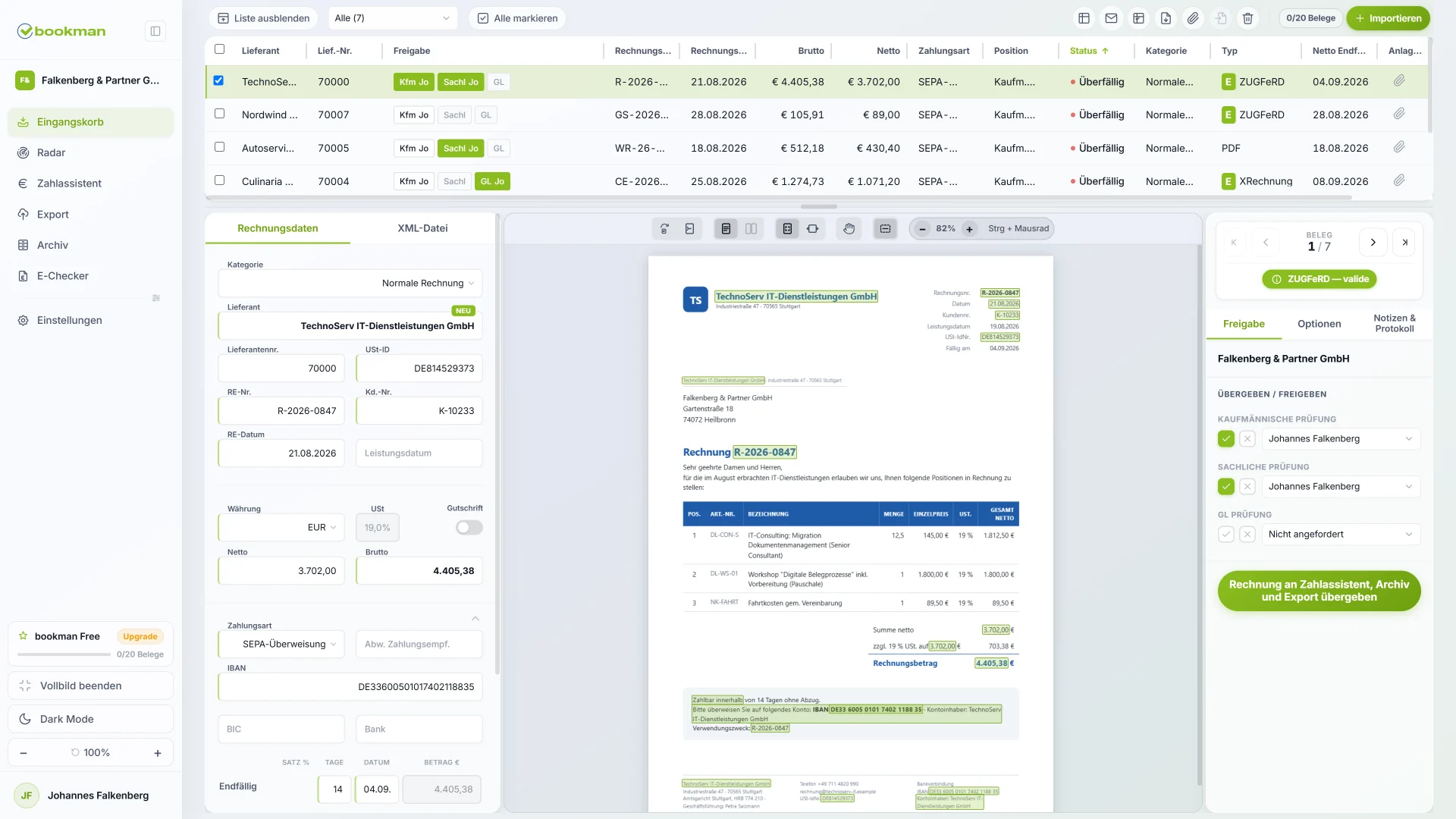This screenshot has width=1456, height=819.
Task: Click the fit-to-page icon in viewer toolbar
Action: pos(787,228)
